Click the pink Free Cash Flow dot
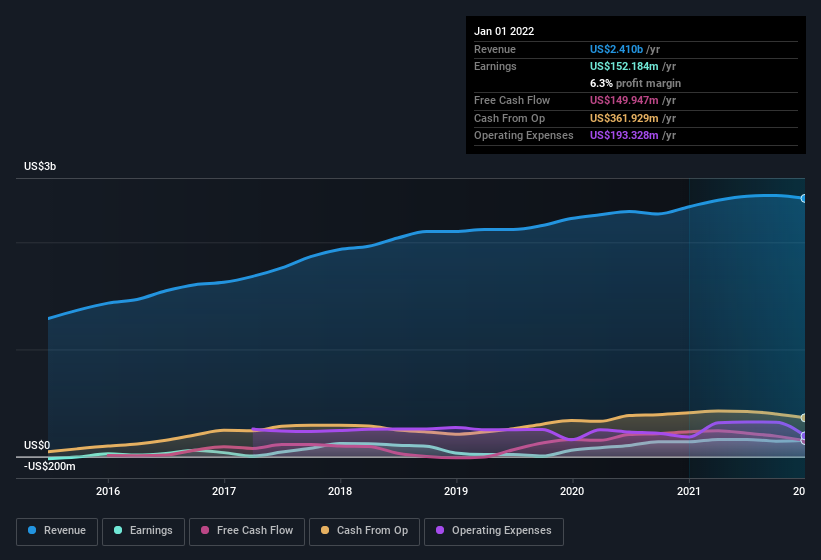The height and width of the screenshot is (560, 821). (x=205, y=530)
